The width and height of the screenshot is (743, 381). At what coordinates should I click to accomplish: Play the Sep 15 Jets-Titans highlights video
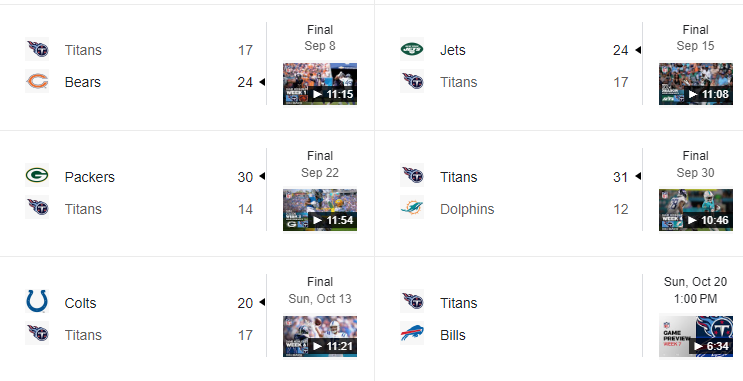tap(696, 84)
